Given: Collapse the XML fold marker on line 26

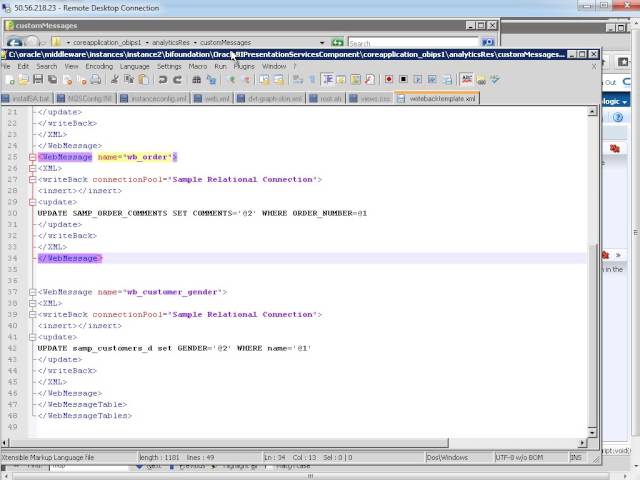Looking at the screenshot, I should click(33, 168).
